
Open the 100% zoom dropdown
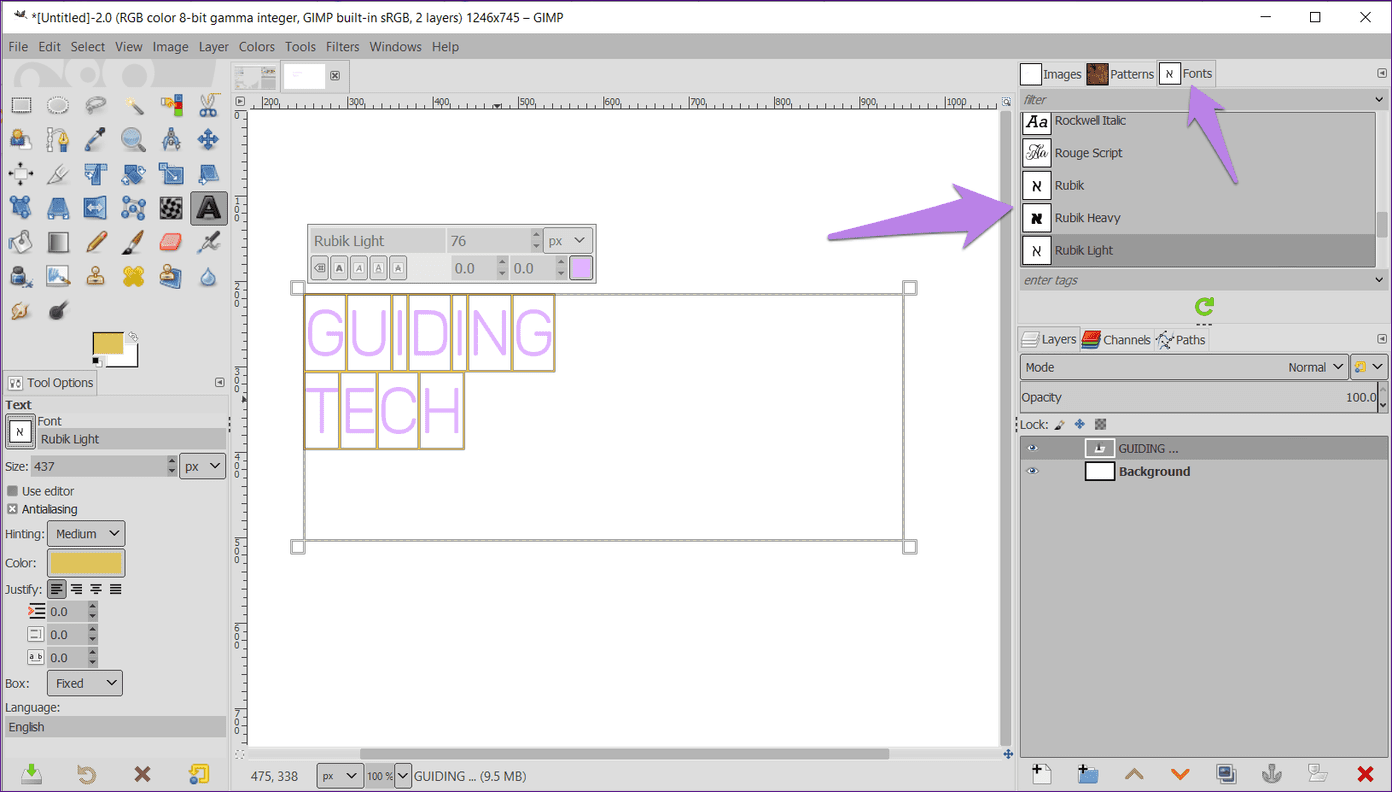coord(403,776)
